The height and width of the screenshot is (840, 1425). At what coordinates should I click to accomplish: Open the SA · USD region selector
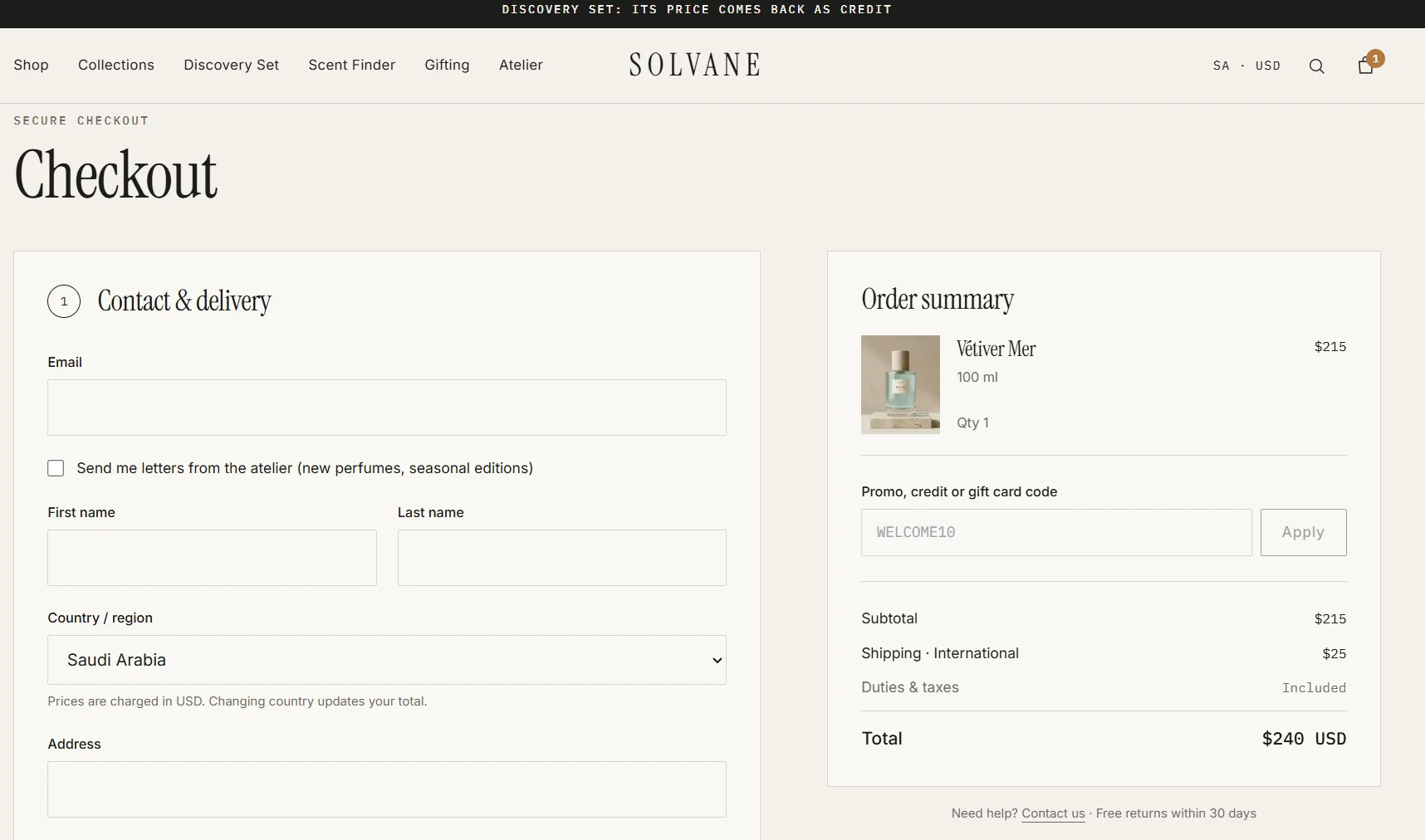pos(1246,66)
